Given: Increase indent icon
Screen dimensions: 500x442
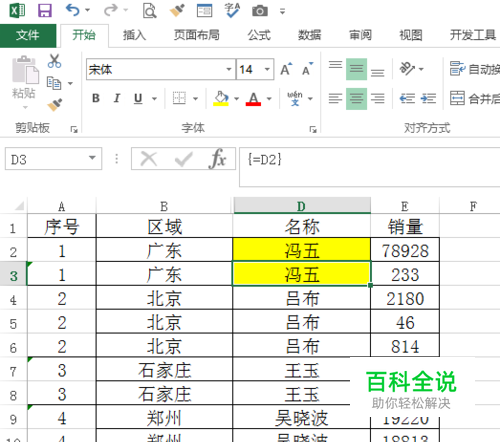Looking at the screenshot, I should pos(428,98).
